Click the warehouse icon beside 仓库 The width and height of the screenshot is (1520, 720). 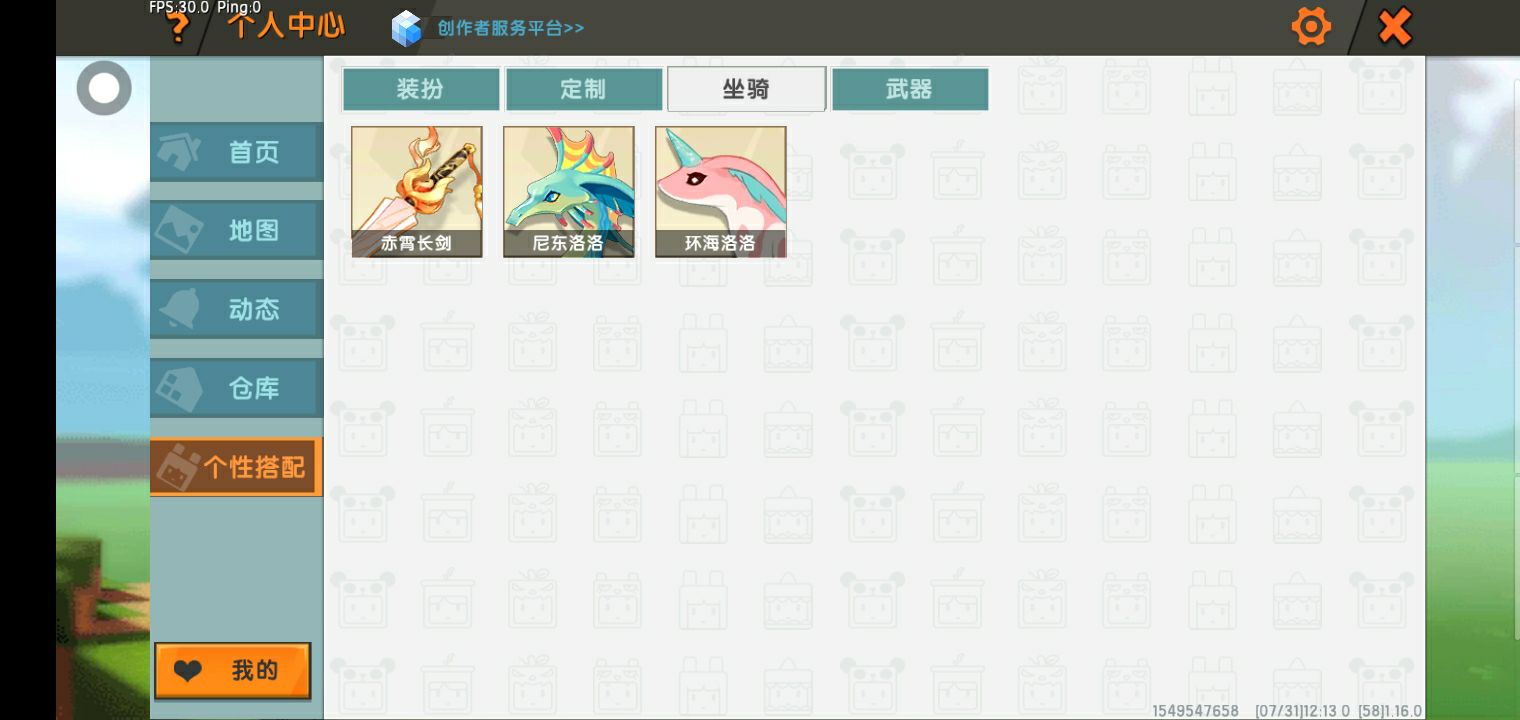[x=180, y=387]
